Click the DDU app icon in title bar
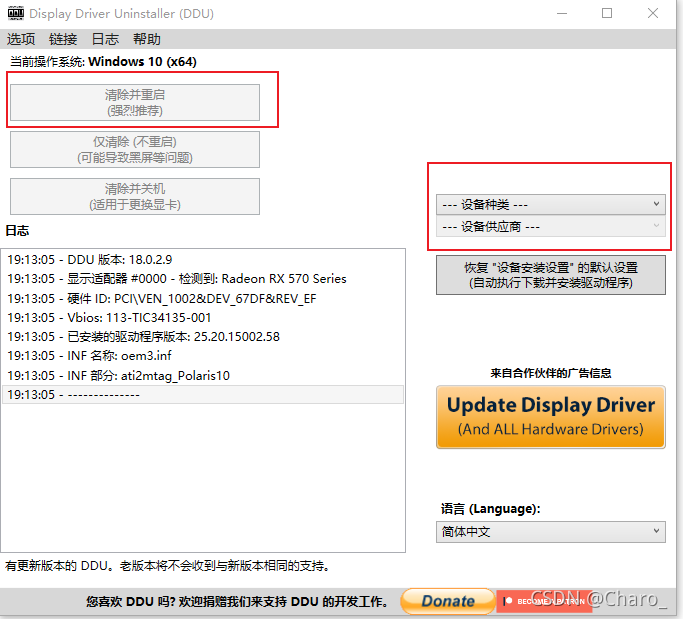This screenshot has height=619, width=683. coord(16,14)
